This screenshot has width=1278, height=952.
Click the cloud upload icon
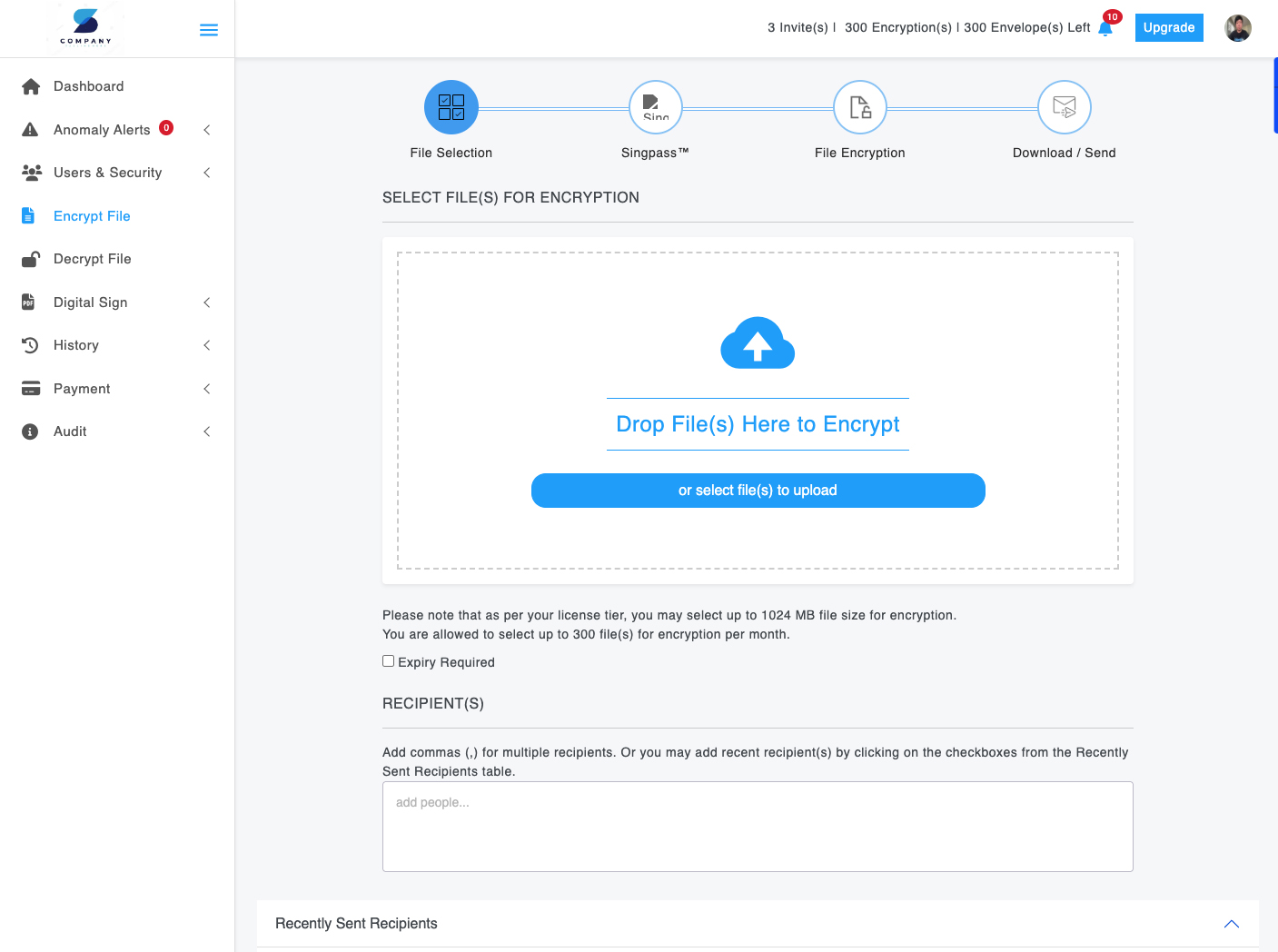coord(758,343)
